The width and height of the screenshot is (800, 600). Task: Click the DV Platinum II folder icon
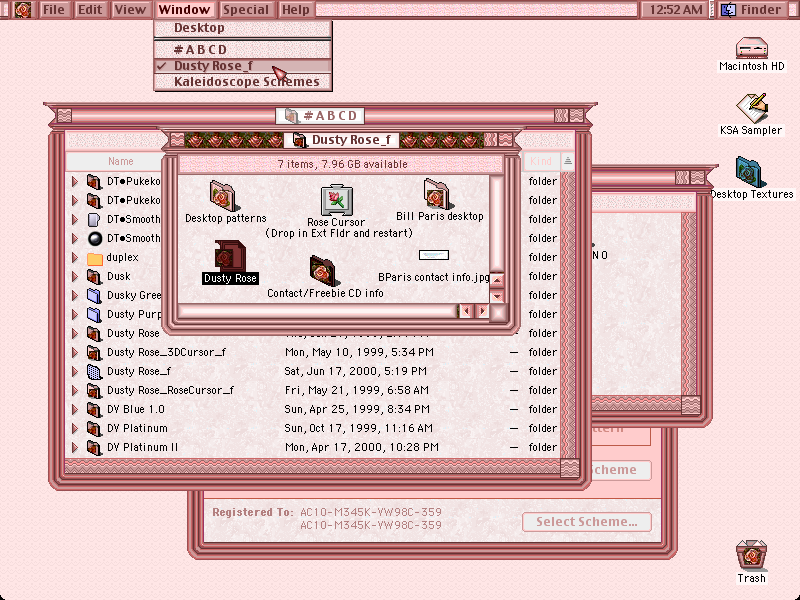(94, 447)
